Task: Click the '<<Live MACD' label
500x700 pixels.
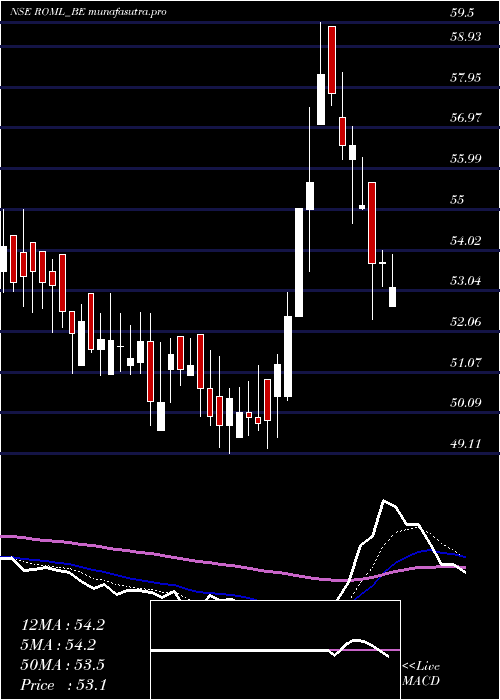Action: click(x=421, y=674)
